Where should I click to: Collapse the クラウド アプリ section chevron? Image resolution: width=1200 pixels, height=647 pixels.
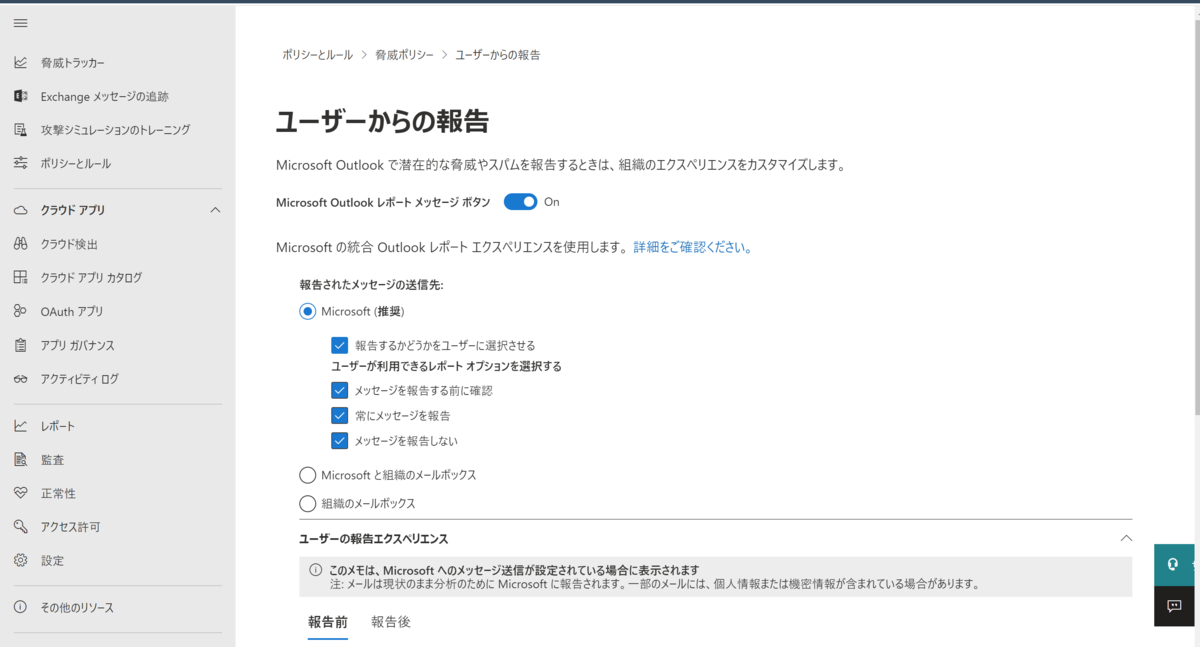pyautogui.click(x=215, y=210)
